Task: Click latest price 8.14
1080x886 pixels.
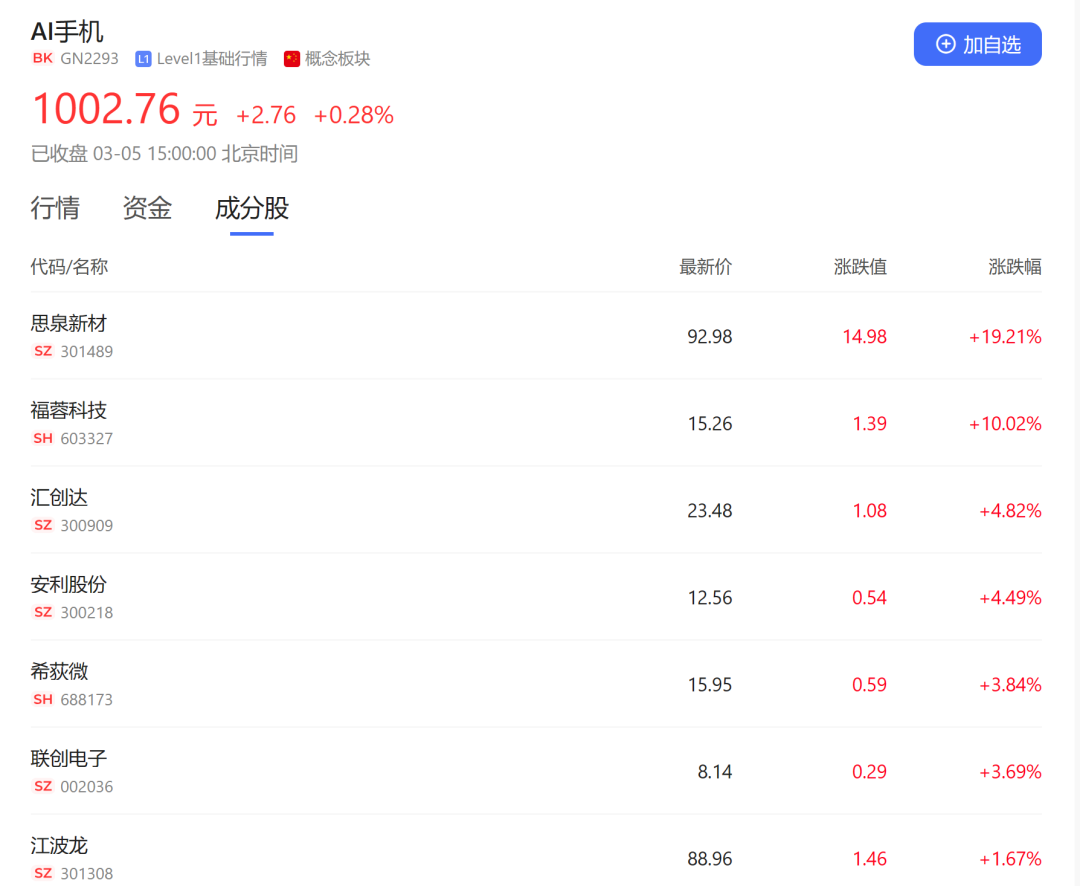Action: 715,772
